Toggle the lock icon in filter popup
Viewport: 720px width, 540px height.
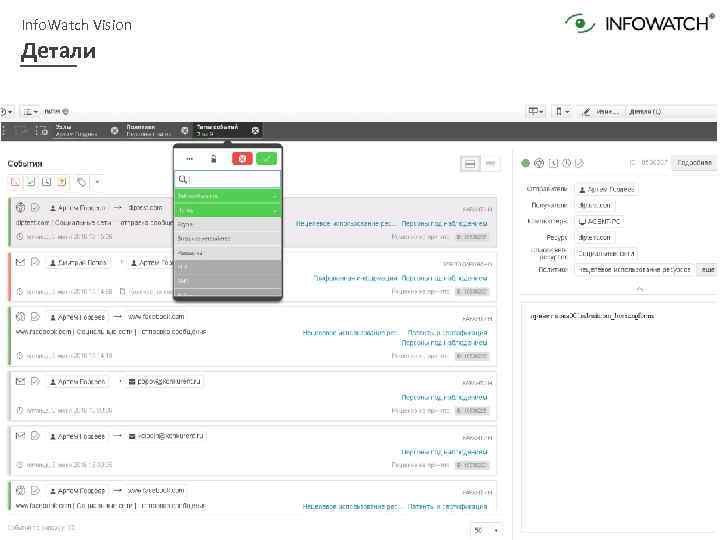[214, 159]
